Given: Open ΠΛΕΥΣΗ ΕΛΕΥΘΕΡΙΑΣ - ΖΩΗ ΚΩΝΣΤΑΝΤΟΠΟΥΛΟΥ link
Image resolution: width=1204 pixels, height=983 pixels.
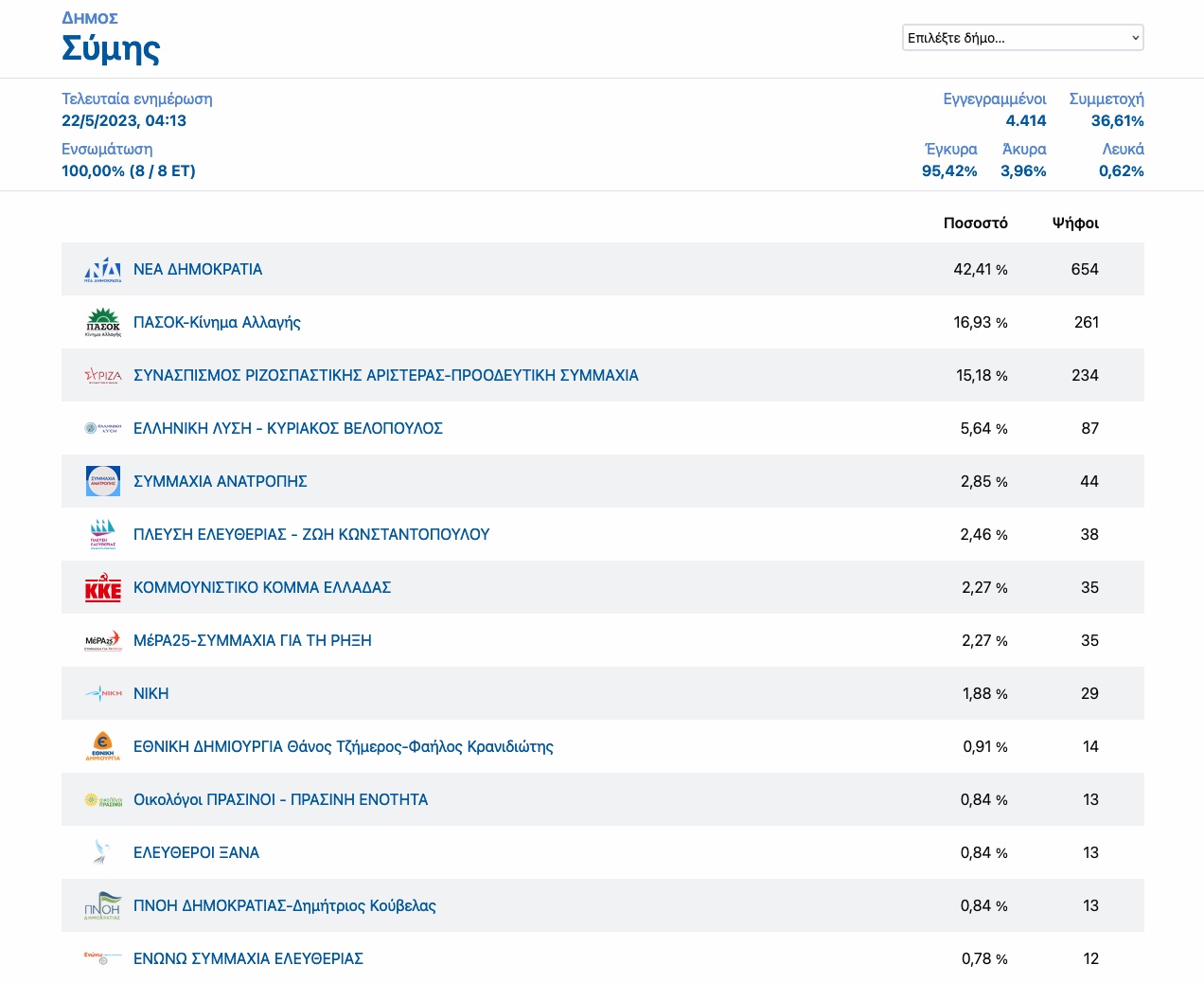Looking at the screenshot, I should pos(311,534).
